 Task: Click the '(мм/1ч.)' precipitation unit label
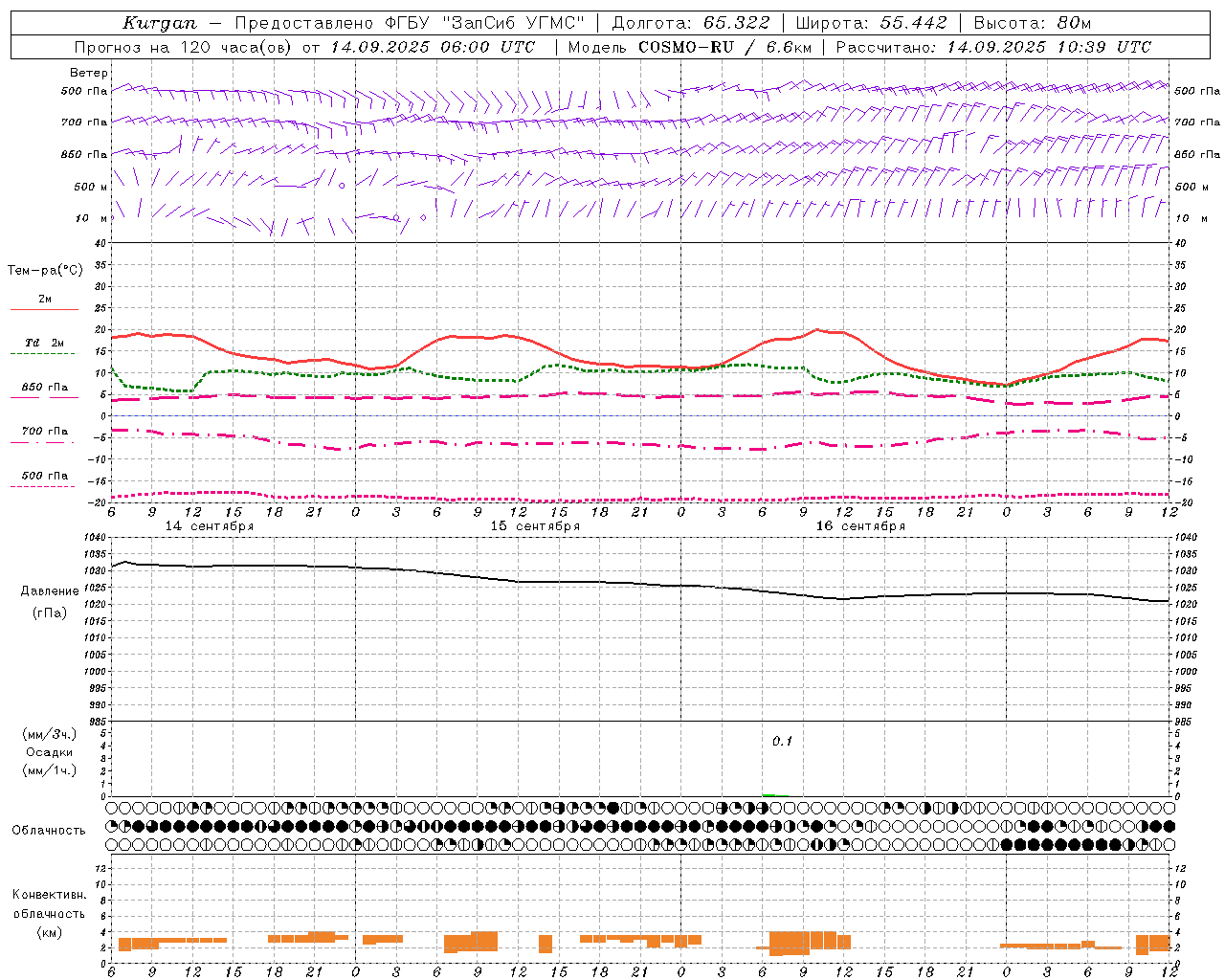[50, 770]
